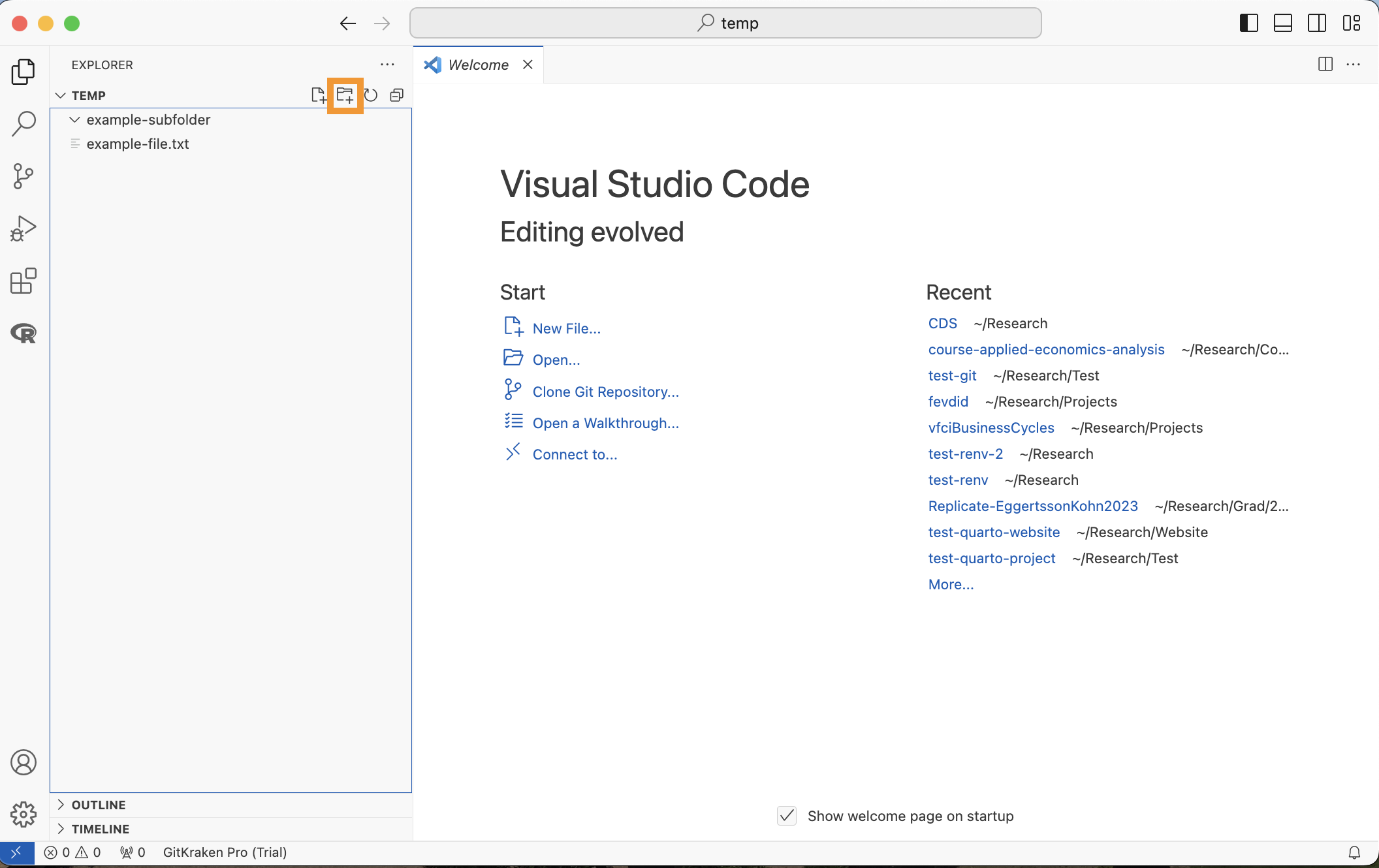Click the Clone Git Repository link

(x=605, y=392)
